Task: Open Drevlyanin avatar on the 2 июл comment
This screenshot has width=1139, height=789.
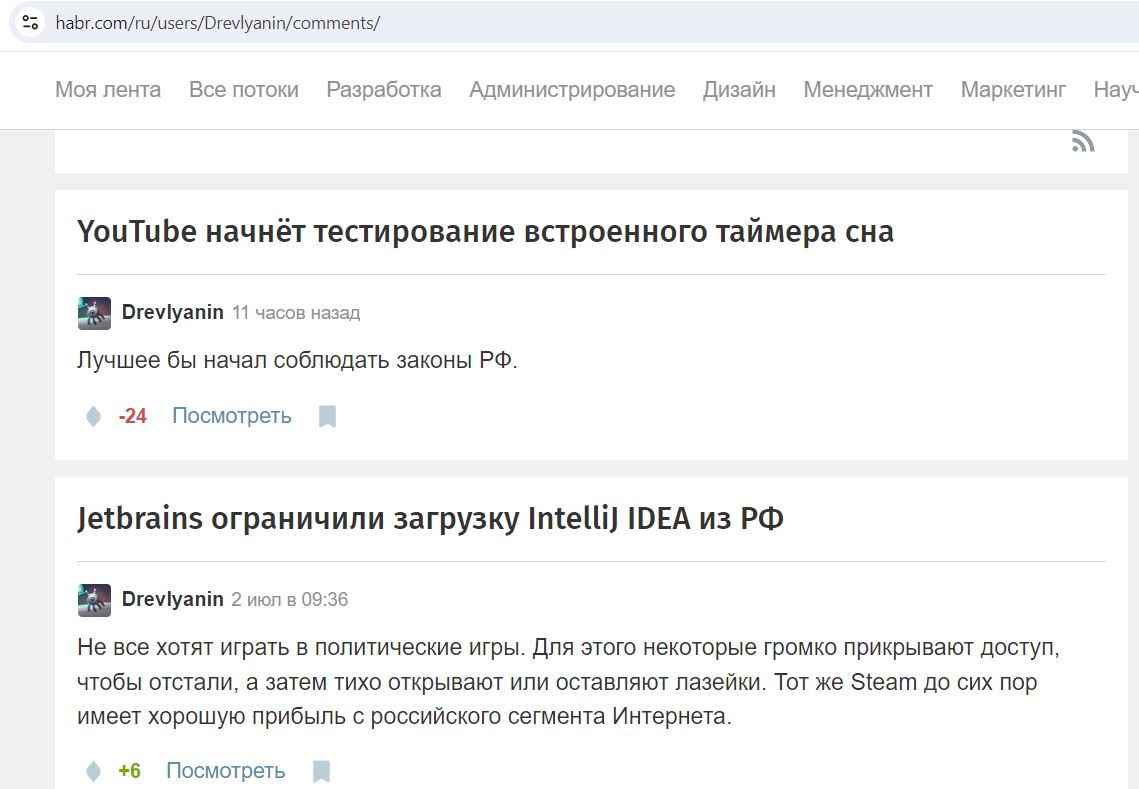Action: (94, 600)
